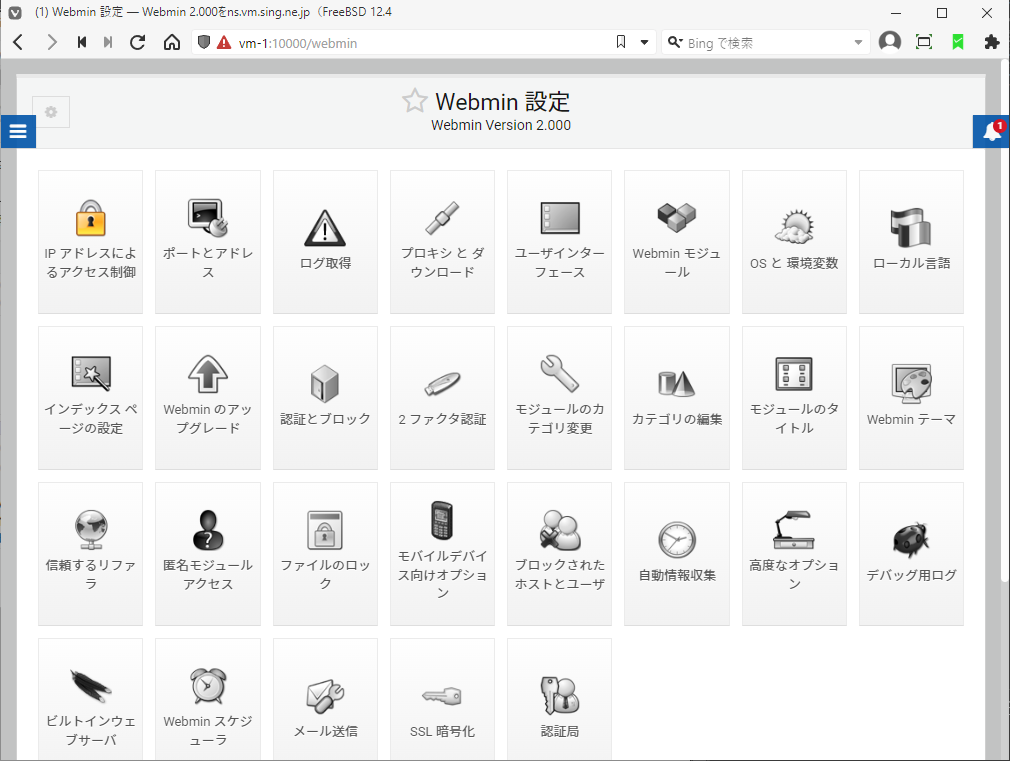Screen dimensions: 1010x761
Task: Expand address bar history dropdown
Action: pos(644,43)
